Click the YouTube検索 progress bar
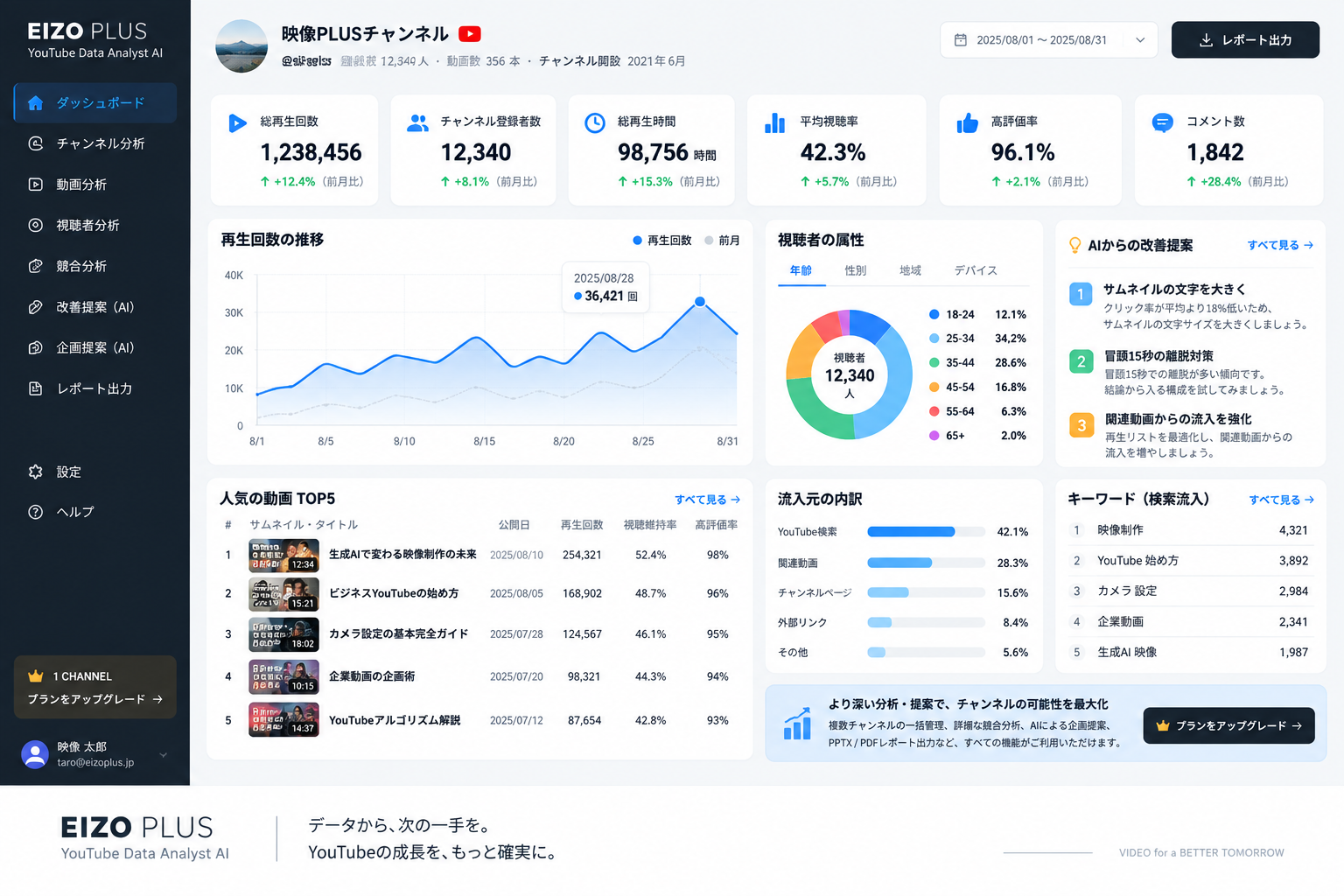 point(927,532)
